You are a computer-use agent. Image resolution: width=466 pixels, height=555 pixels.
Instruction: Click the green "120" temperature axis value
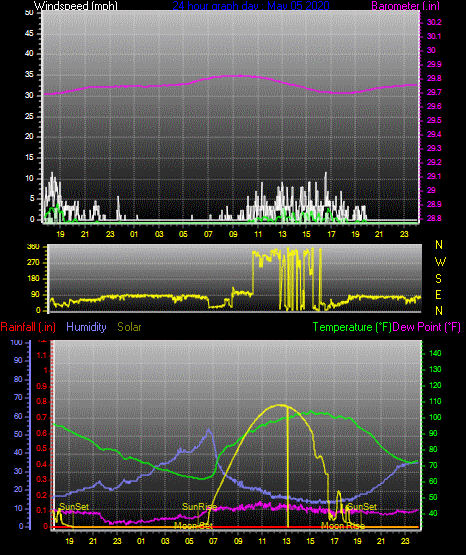(435, 385)
